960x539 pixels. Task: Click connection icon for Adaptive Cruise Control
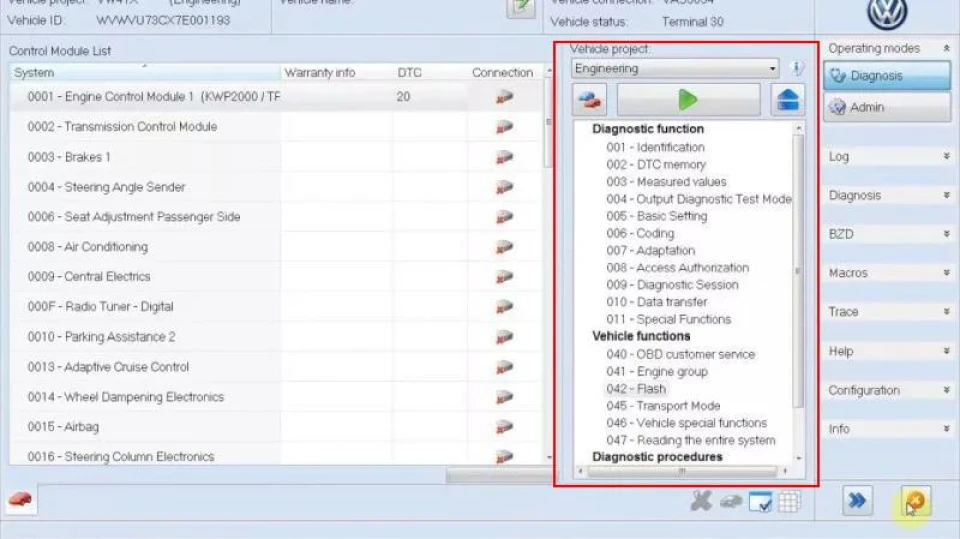[x=504, y=367]
